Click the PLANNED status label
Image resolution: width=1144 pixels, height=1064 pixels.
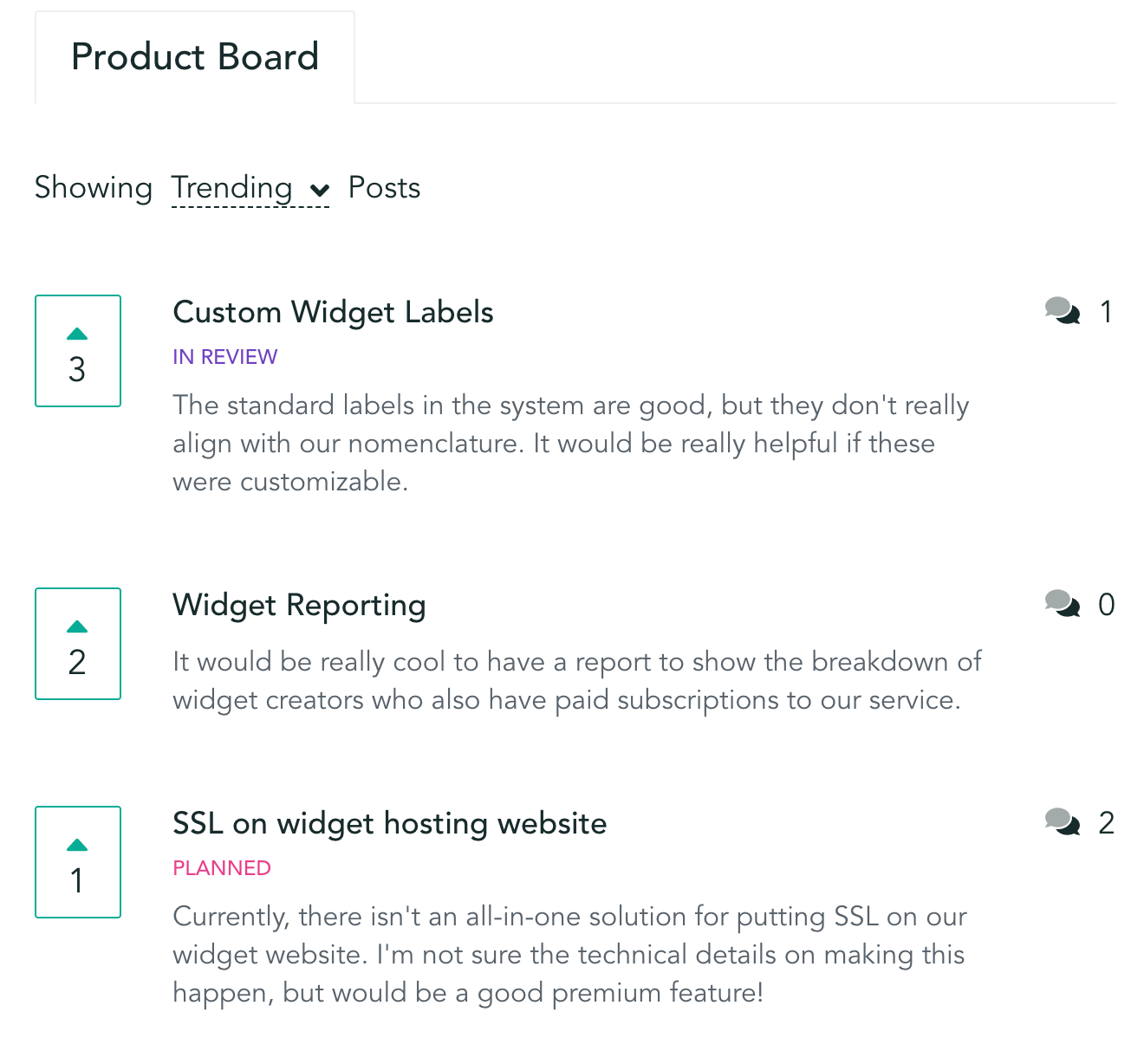pos(222,868)
